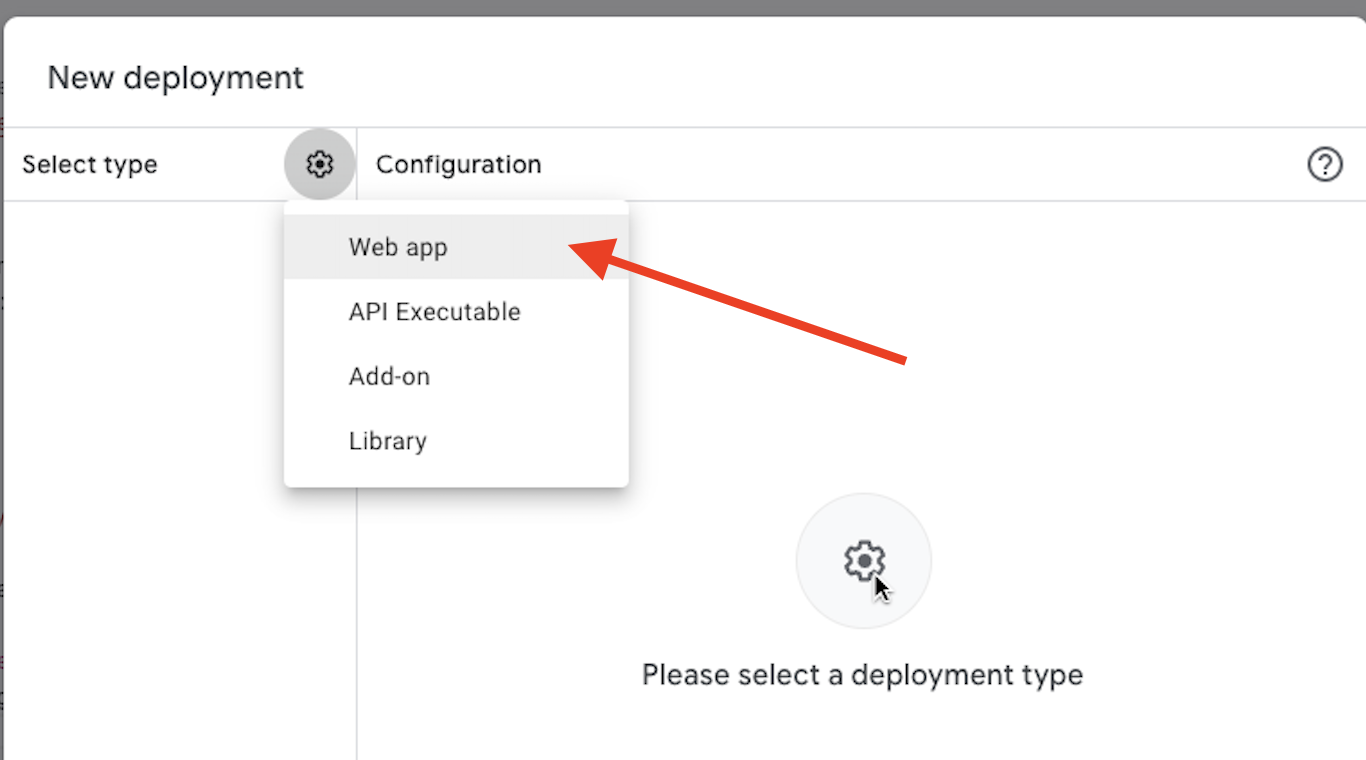The image size is (1366, 760).
Task: Click the Please select a deployment type text
Action: (862, 674)
